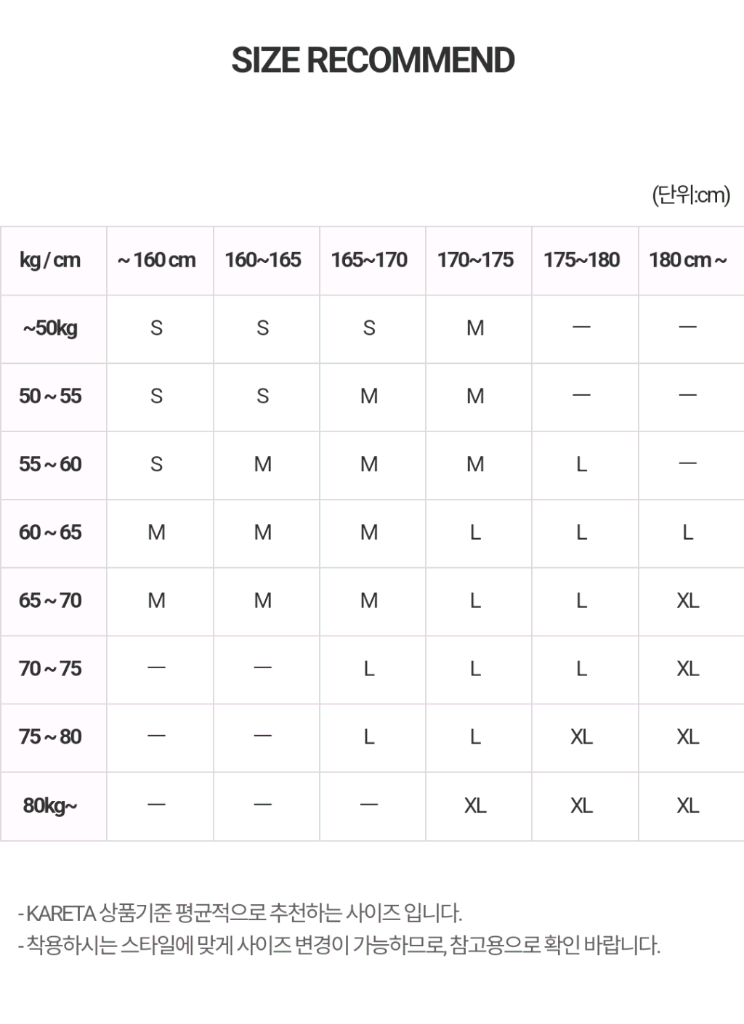
Task: Select the kg / cm header cell
Action: click(x=50, y=260)
